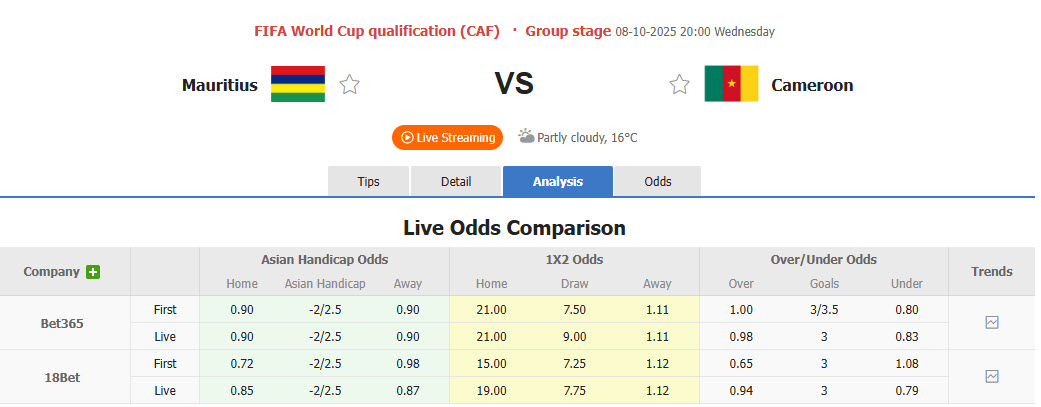
Task: Click the Group stage link
Action: tap(567, 31)
